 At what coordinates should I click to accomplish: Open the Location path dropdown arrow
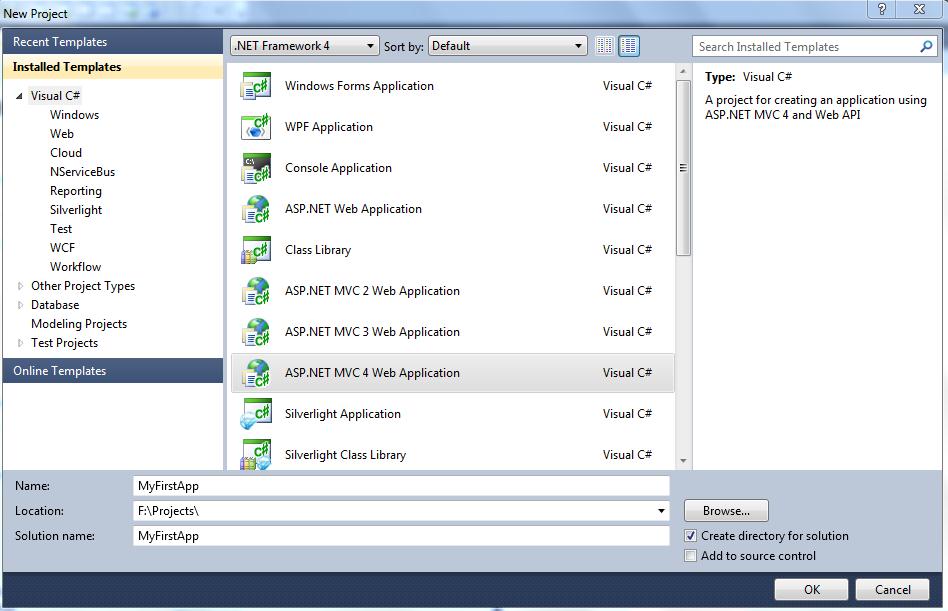click(661, 511)
